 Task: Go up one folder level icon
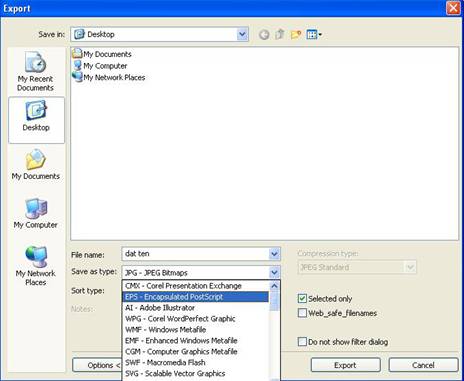[x=280, y=34]
